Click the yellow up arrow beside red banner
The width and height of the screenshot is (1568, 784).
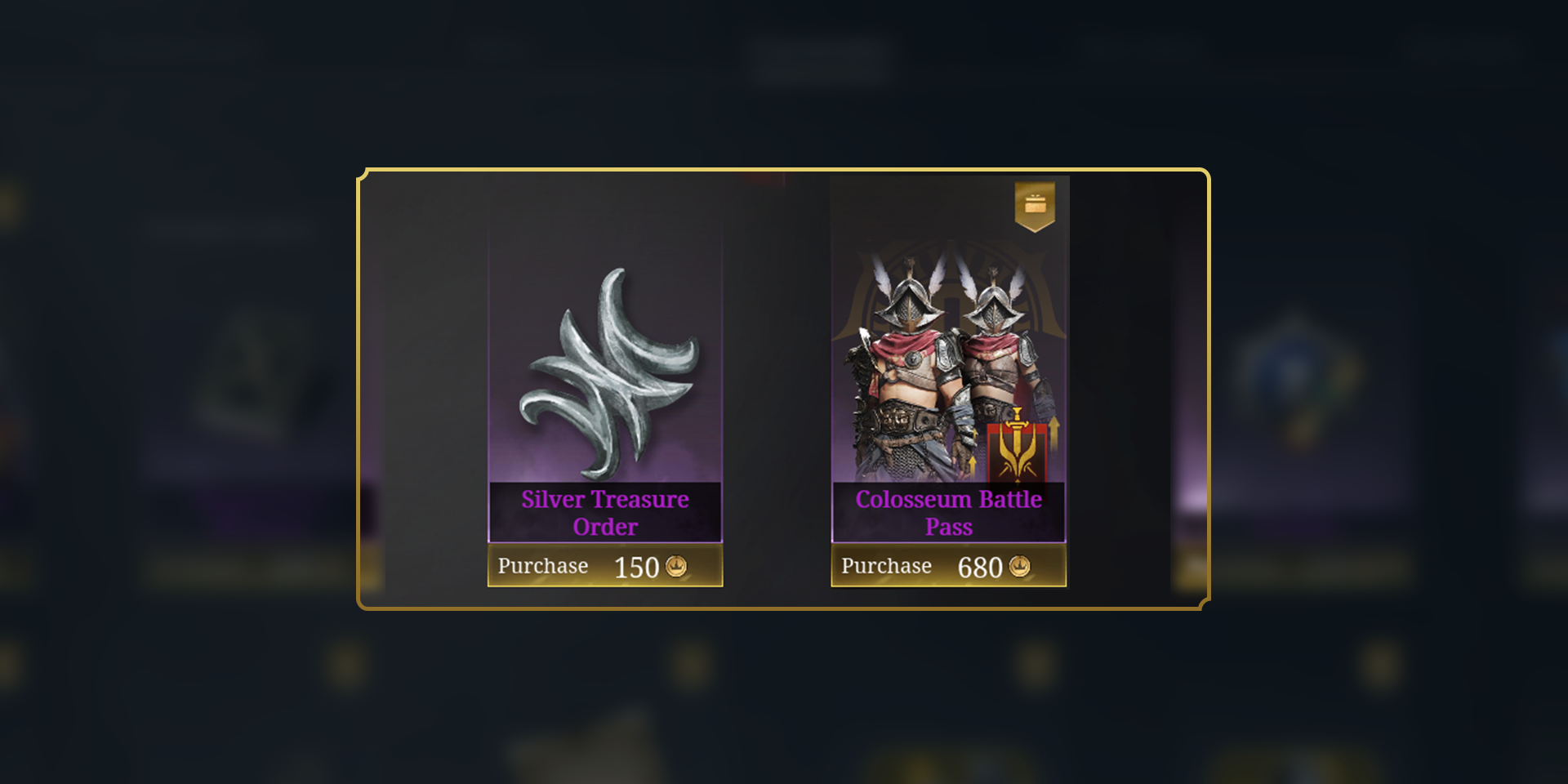tap(1054, 434)
